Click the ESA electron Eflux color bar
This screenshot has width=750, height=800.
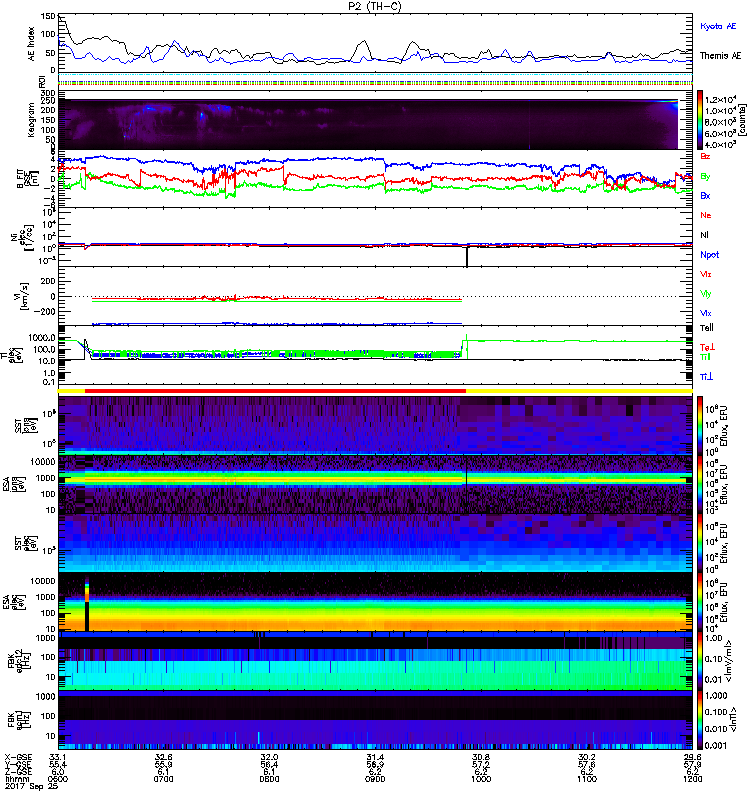coord(700,602)
